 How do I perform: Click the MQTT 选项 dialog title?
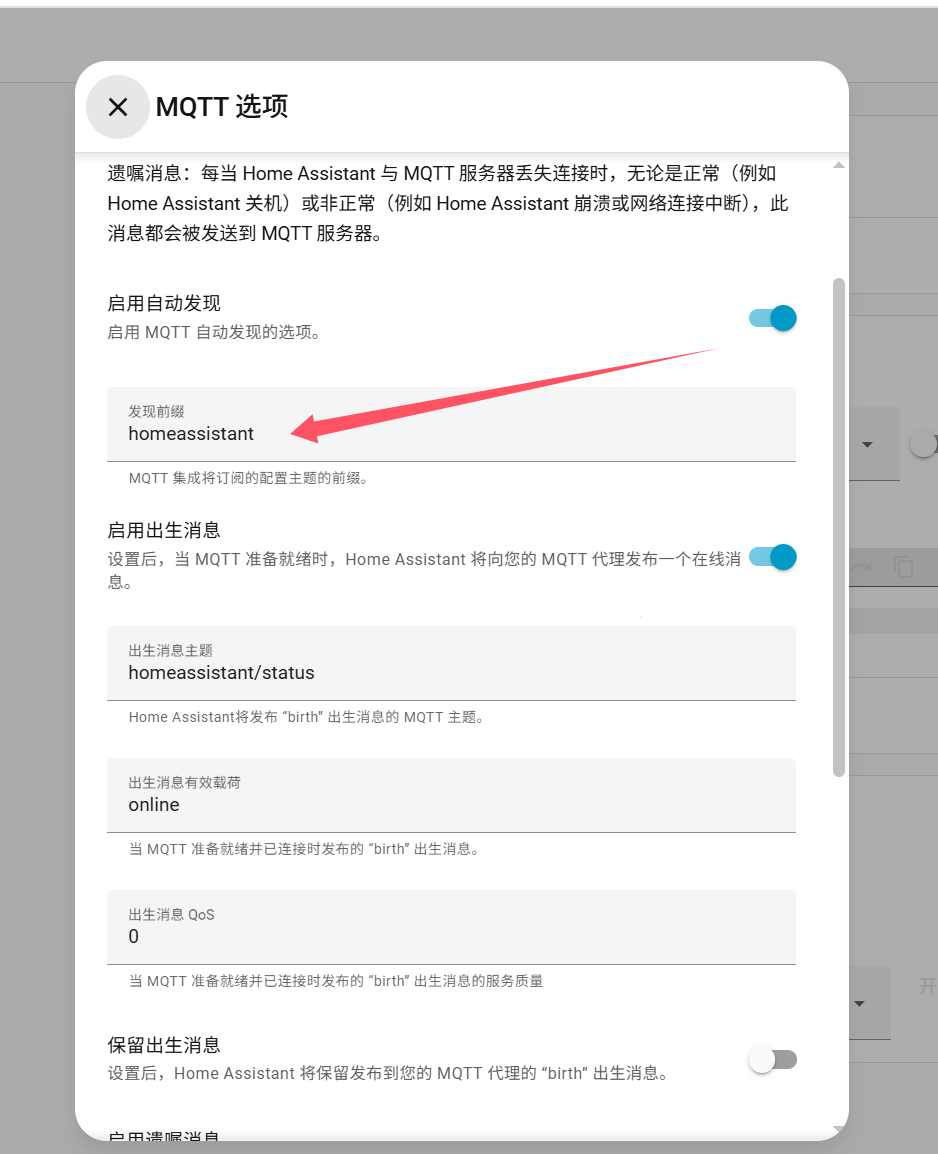[222, 107]
